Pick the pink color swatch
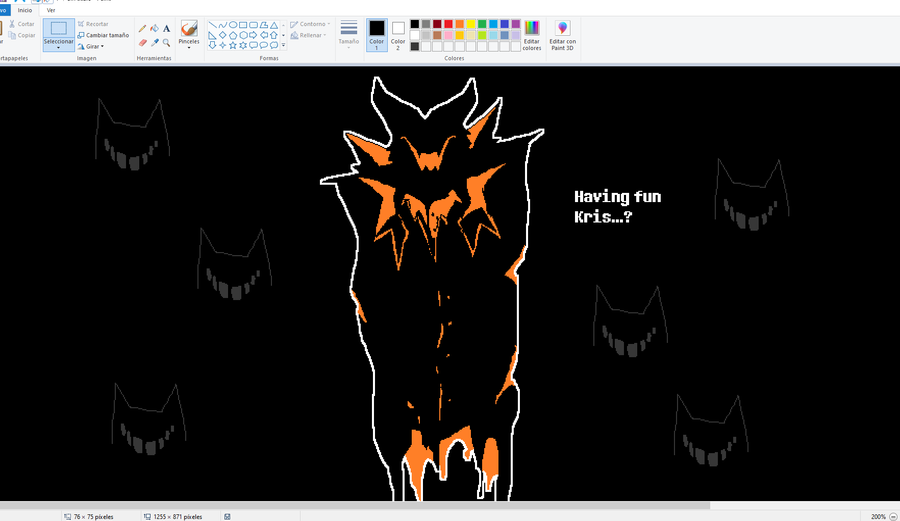 pyautogui.click(x=448, y=36)
